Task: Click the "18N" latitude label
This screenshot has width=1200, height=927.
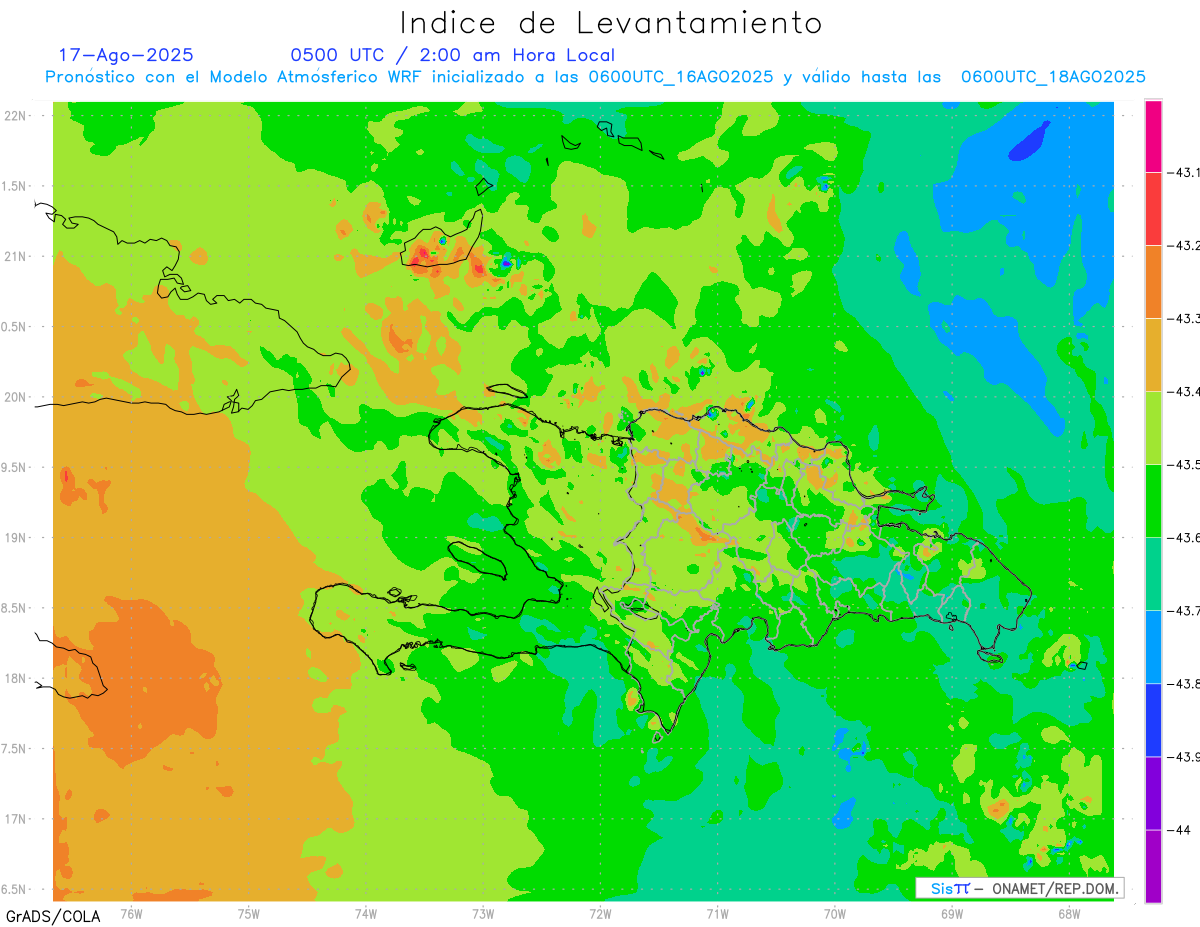Action: pyautogui.click(x=16, y=679)
